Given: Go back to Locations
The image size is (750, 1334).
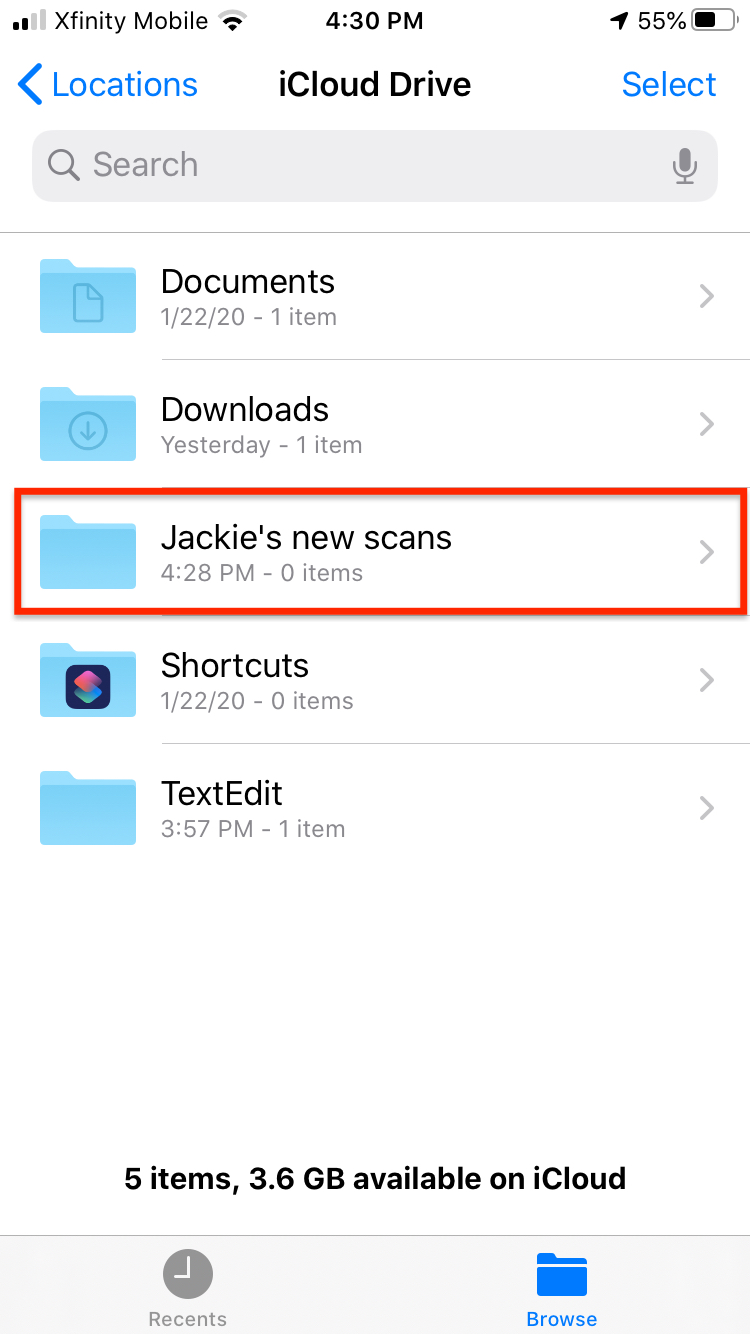Looking at the screenshot, I should tap(108, 85).
